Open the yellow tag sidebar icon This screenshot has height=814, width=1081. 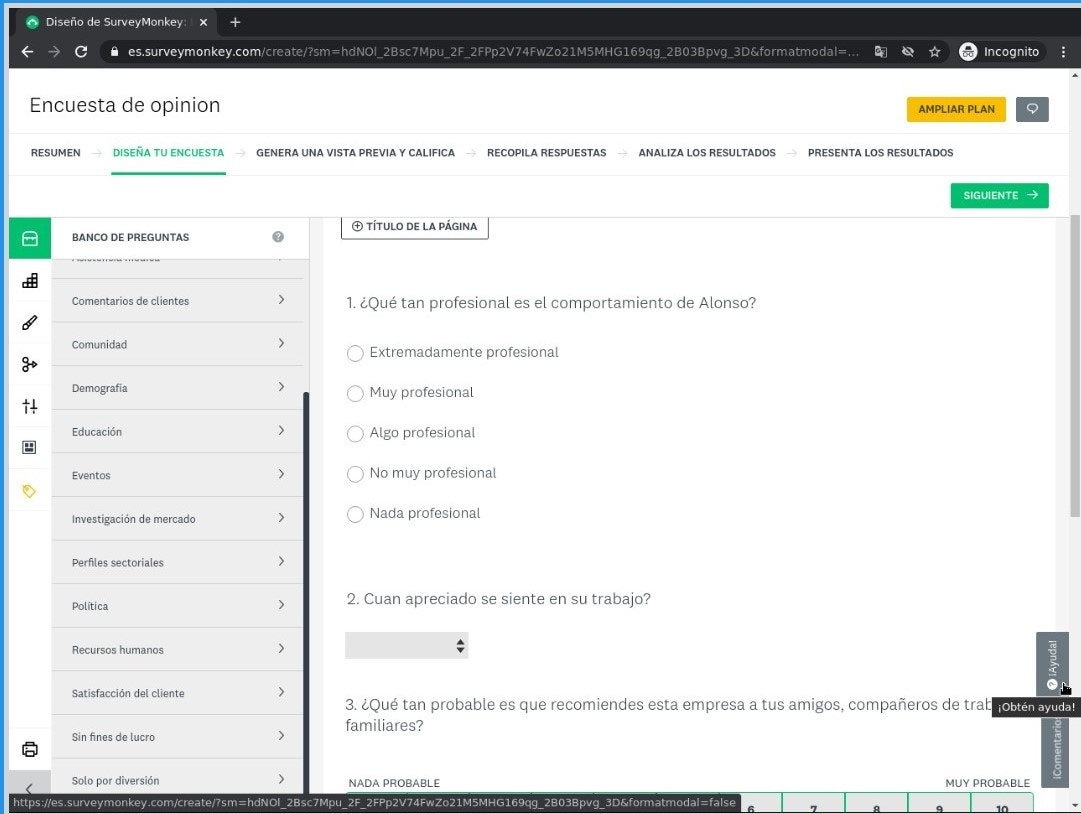click(x=30, y=491)
